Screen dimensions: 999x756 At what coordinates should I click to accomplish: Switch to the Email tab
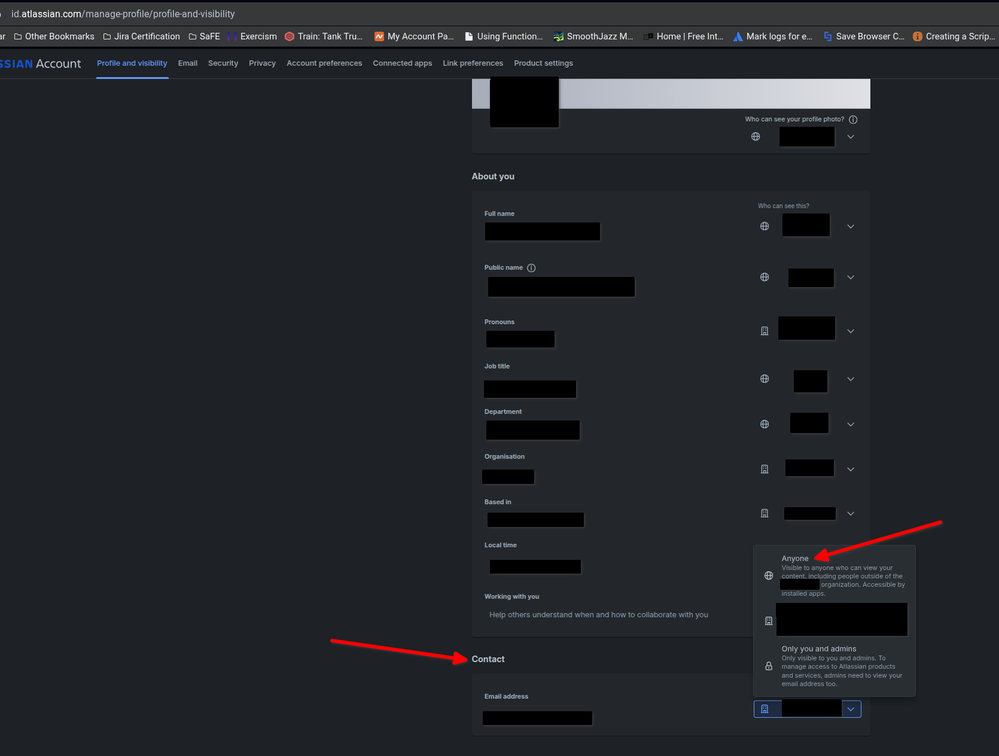point(187,63)
